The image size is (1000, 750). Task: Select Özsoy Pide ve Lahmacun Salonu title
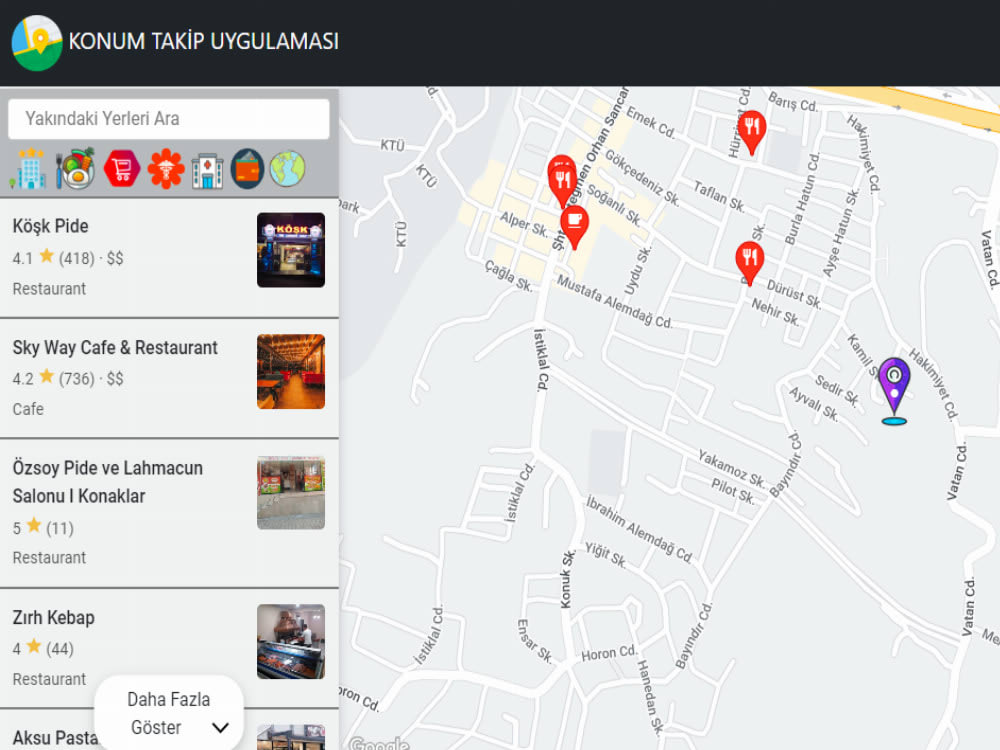107,482
